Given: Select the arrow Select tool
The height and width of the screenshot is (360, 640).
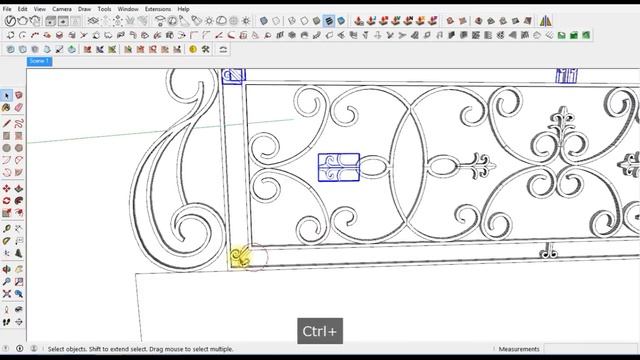Looking at the screenshot, I should tap(6, 96).
